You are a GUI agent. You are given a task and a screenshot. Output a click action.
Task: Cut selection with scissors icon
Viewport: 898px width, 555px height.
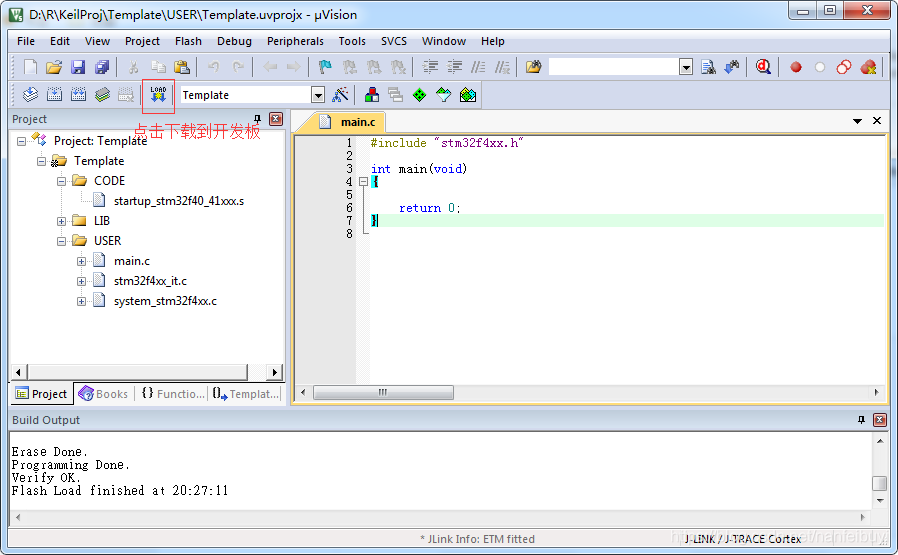(133, 67)
